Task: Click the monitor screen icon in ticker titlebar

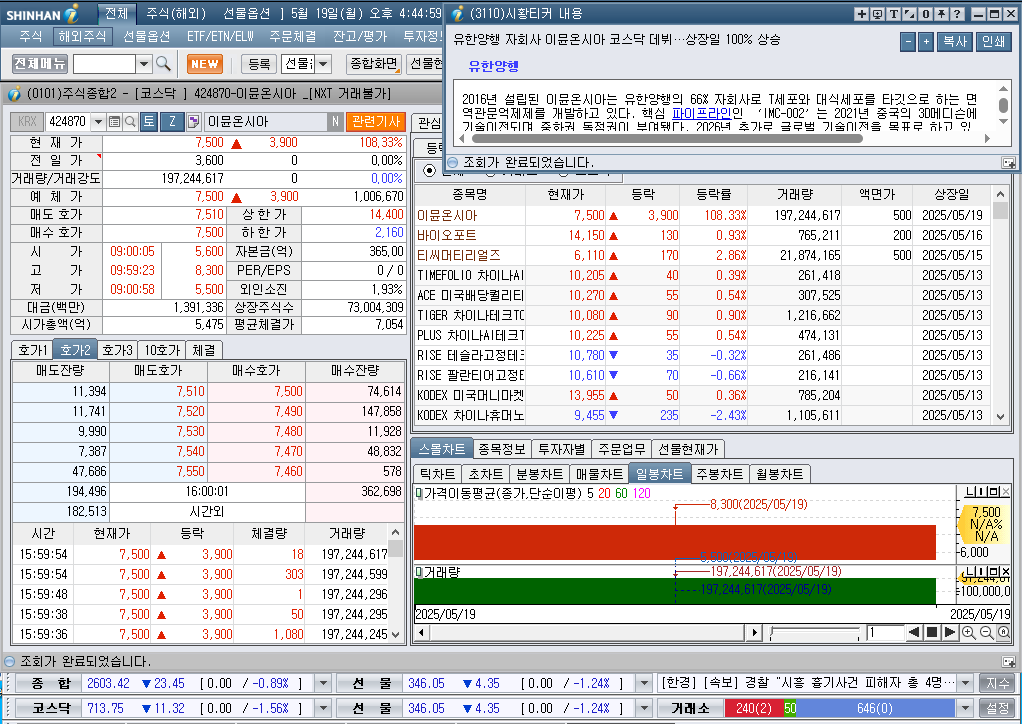Action: click(x=877, y=14)
